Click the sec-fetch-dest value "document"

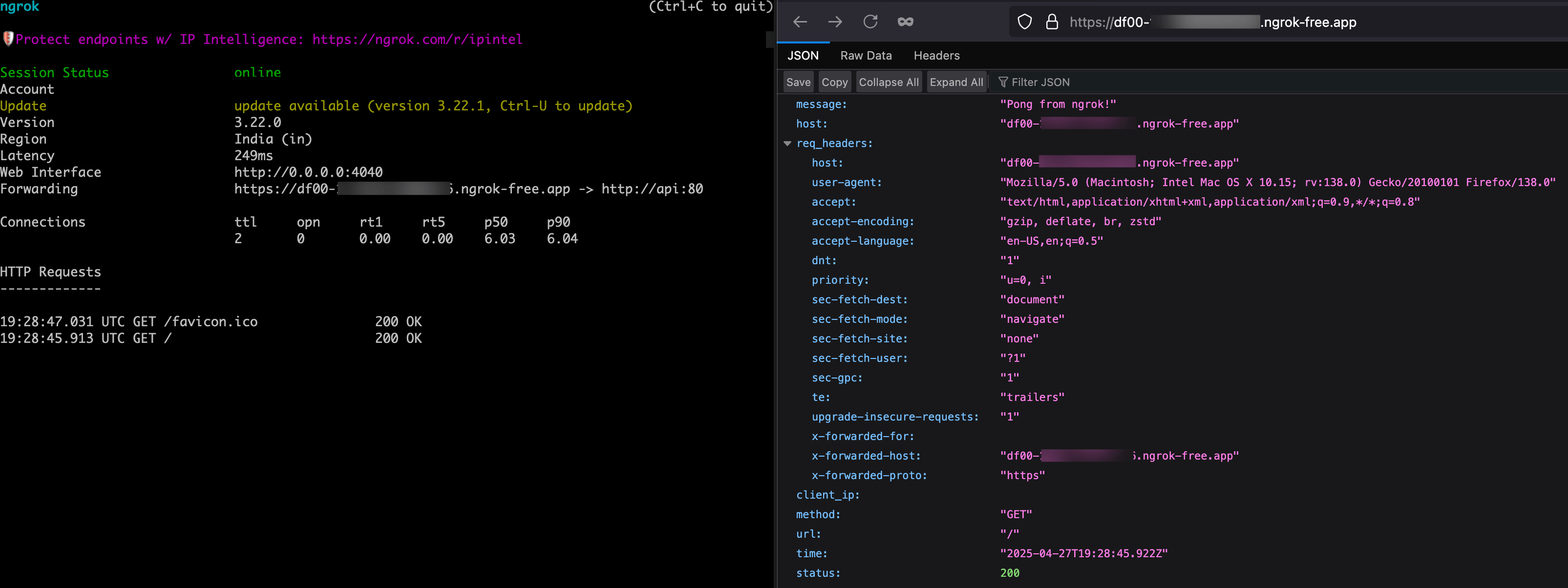coord(1032,299)
